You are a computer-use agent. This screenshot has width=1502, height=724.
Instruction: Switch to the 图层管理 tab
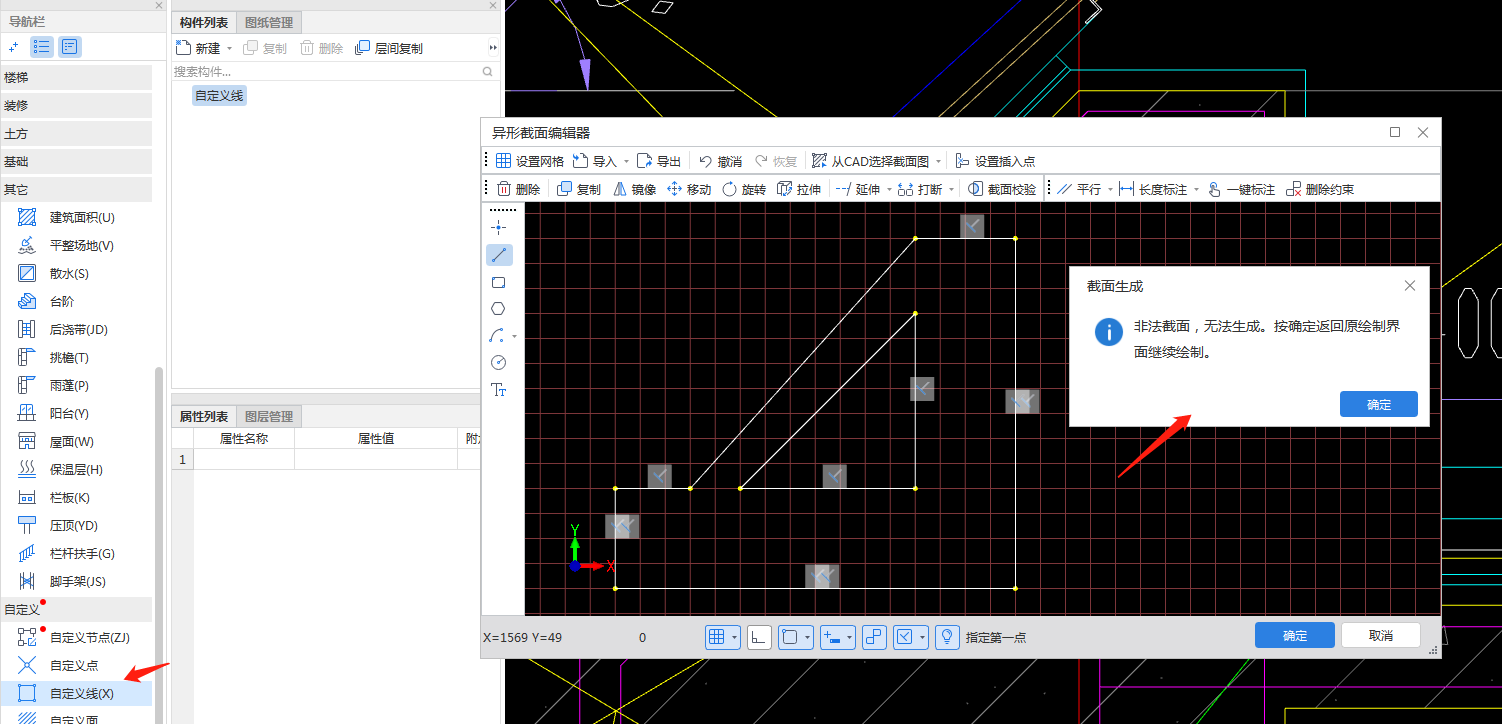[x=268, y=416]
